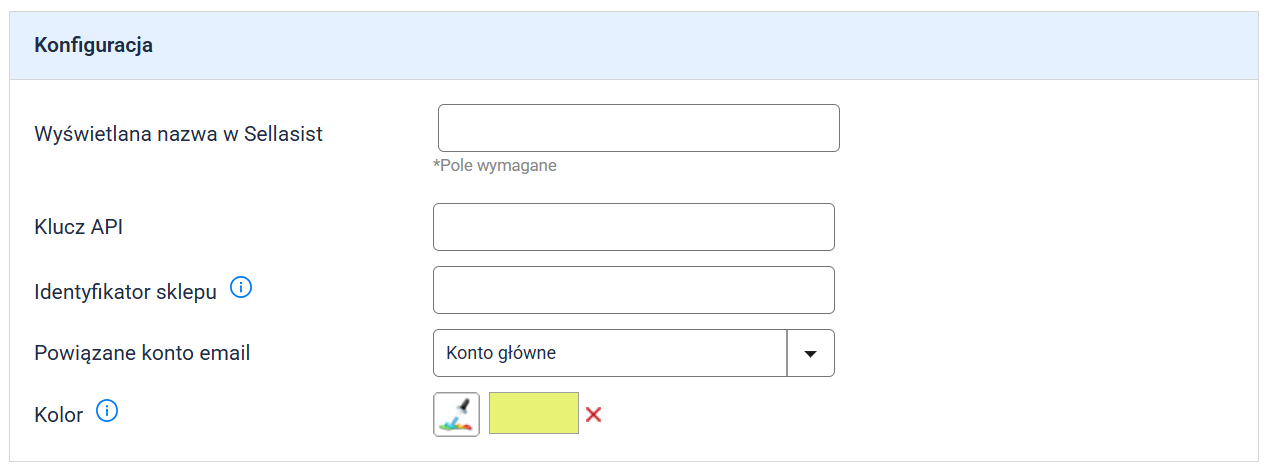Click into the Klucz API input field

[x=633, y=227]
